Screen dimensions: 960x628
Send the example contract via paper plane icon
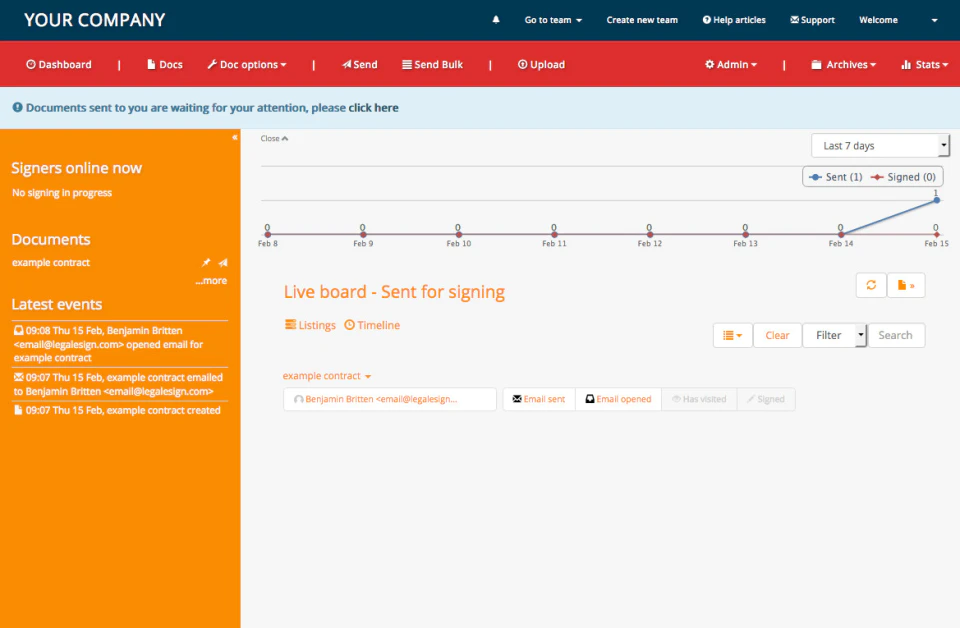[223, 263]
